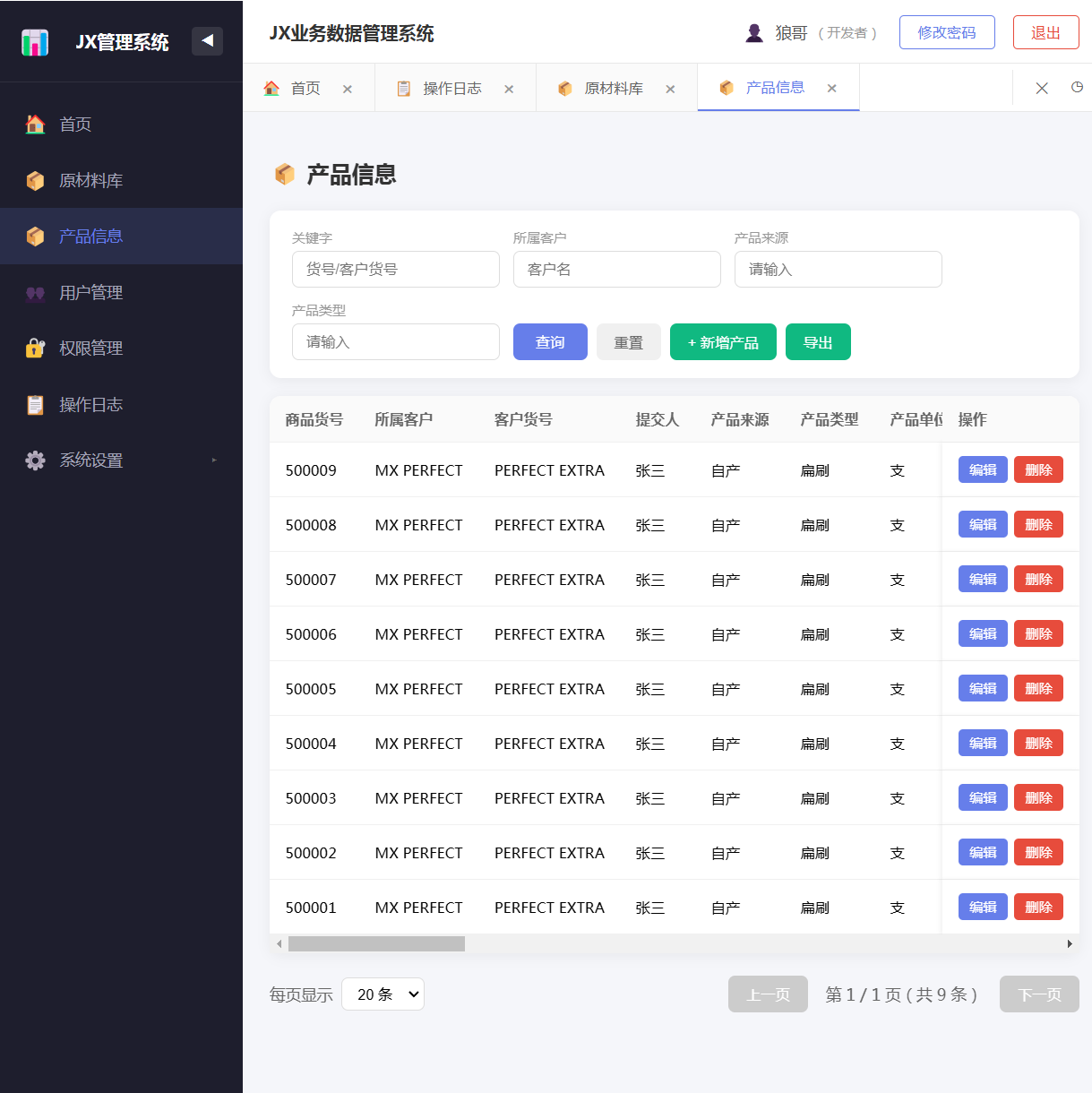Click the scrollbar right arrow
Image resolution: width=1092 pixels, height=1093 pixels.
click(x=1070, y=943)
